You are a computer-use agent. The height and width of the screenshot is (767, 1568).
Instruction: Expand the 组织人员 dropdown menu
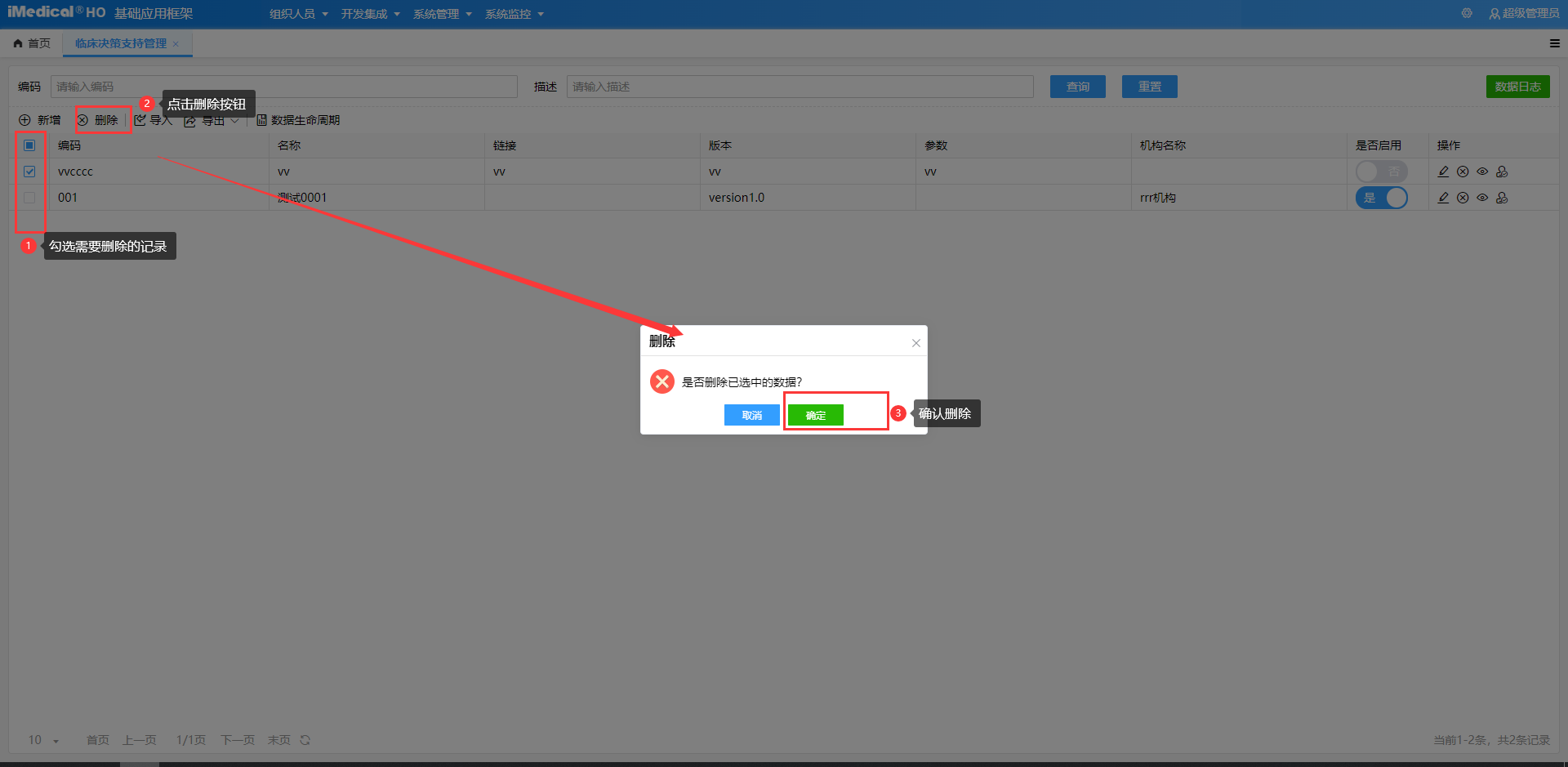click(x=298, y=14)
